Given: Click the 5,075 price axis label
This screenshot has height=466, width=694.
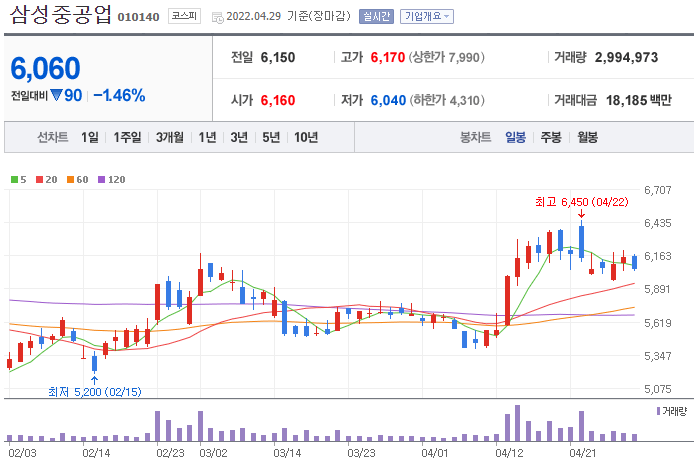Looking at the screenshot, I should coord(658,389).
